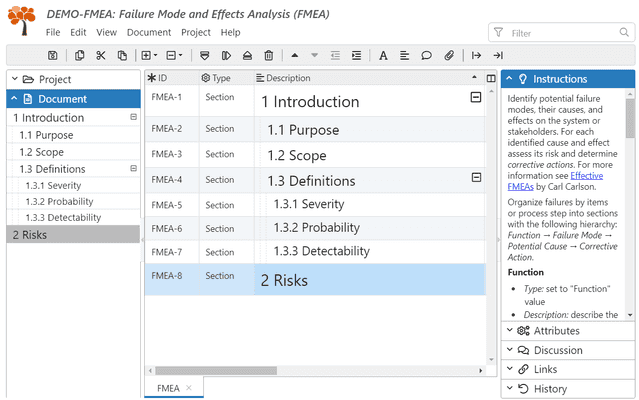Collapse 1.3 Definitions in the outline tree
This screenshot has width=639, height=400.
coord(133,168)
